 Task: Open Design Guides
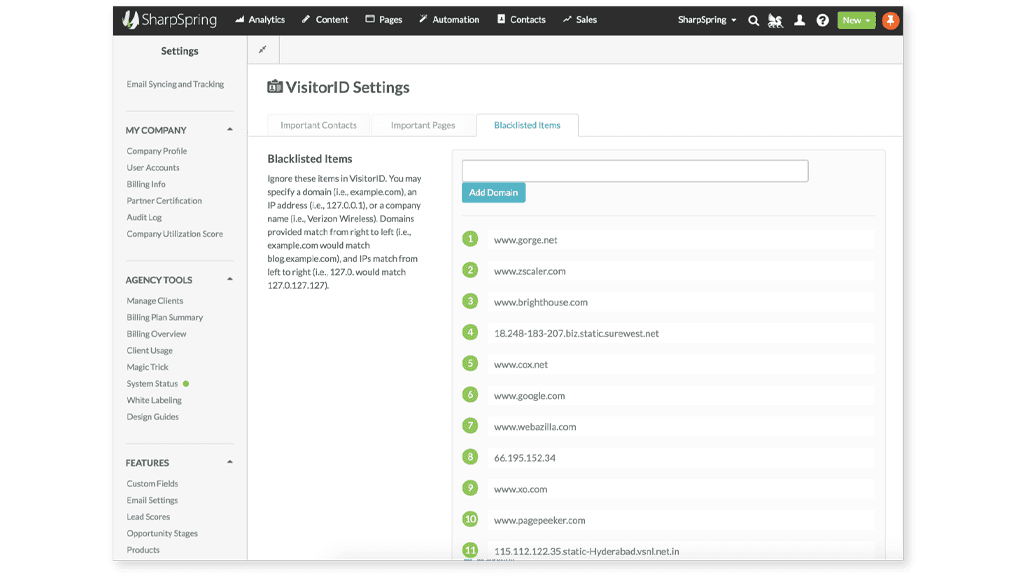tap(152, 417)
